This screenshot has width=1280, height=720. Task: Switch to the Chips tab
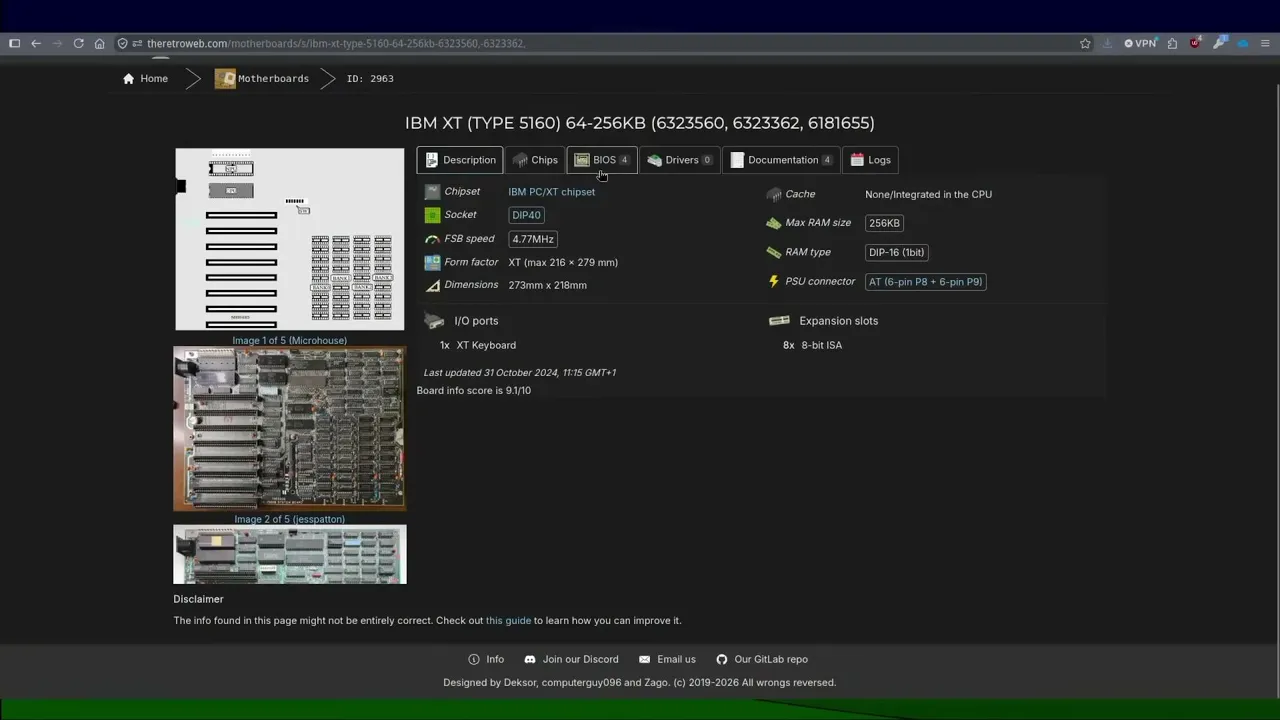[535, 160]
